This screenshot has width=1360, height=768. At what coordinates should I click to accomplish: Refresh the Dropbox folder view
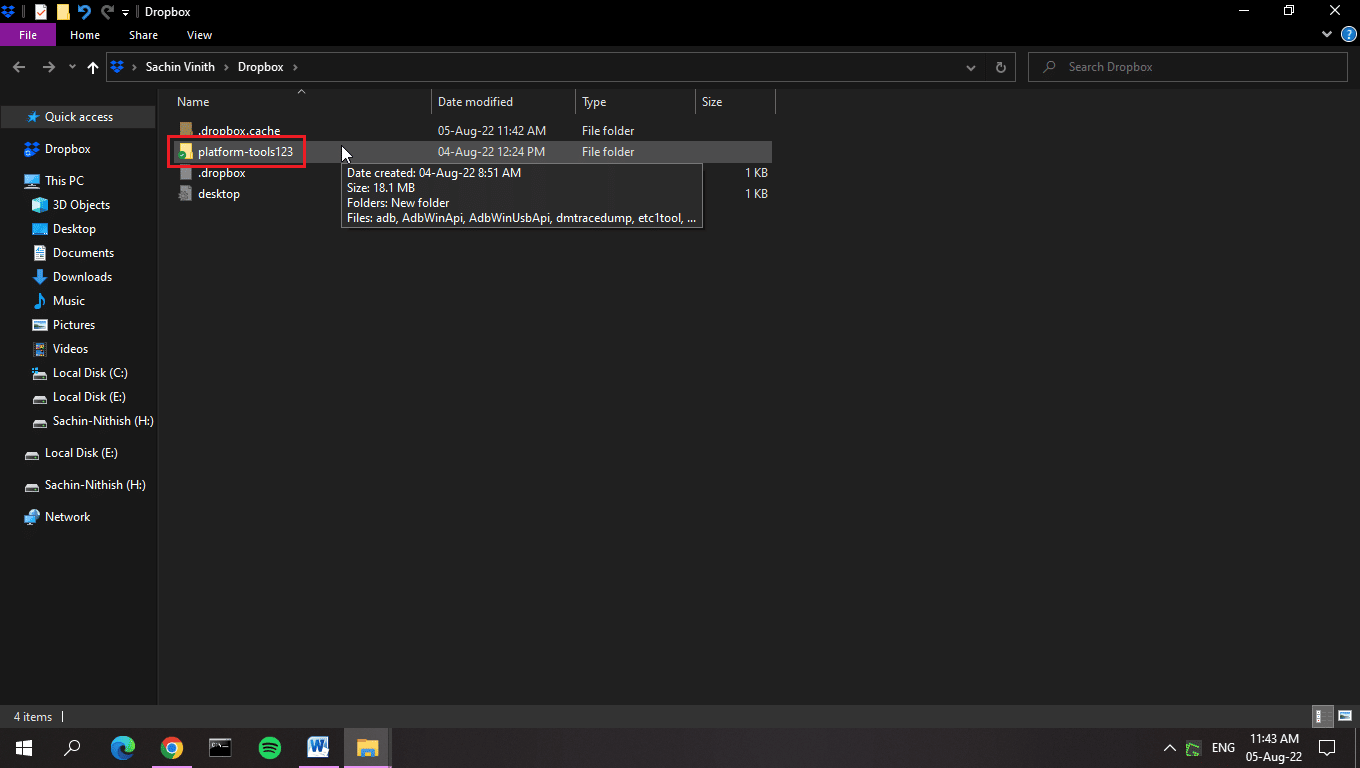click(1001, 66)
